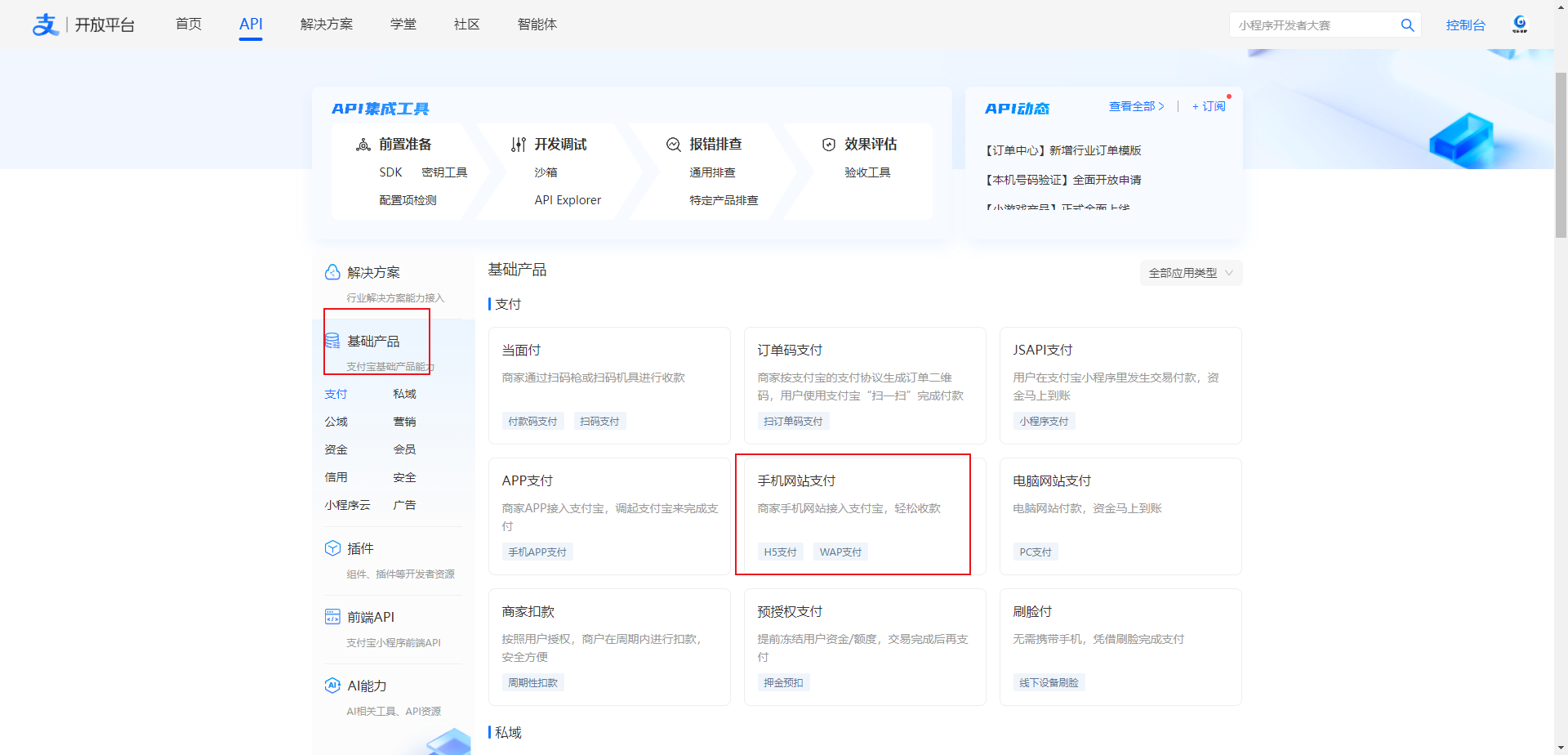
Task: Click the H5支付 tag
Action: pos(780,552)
